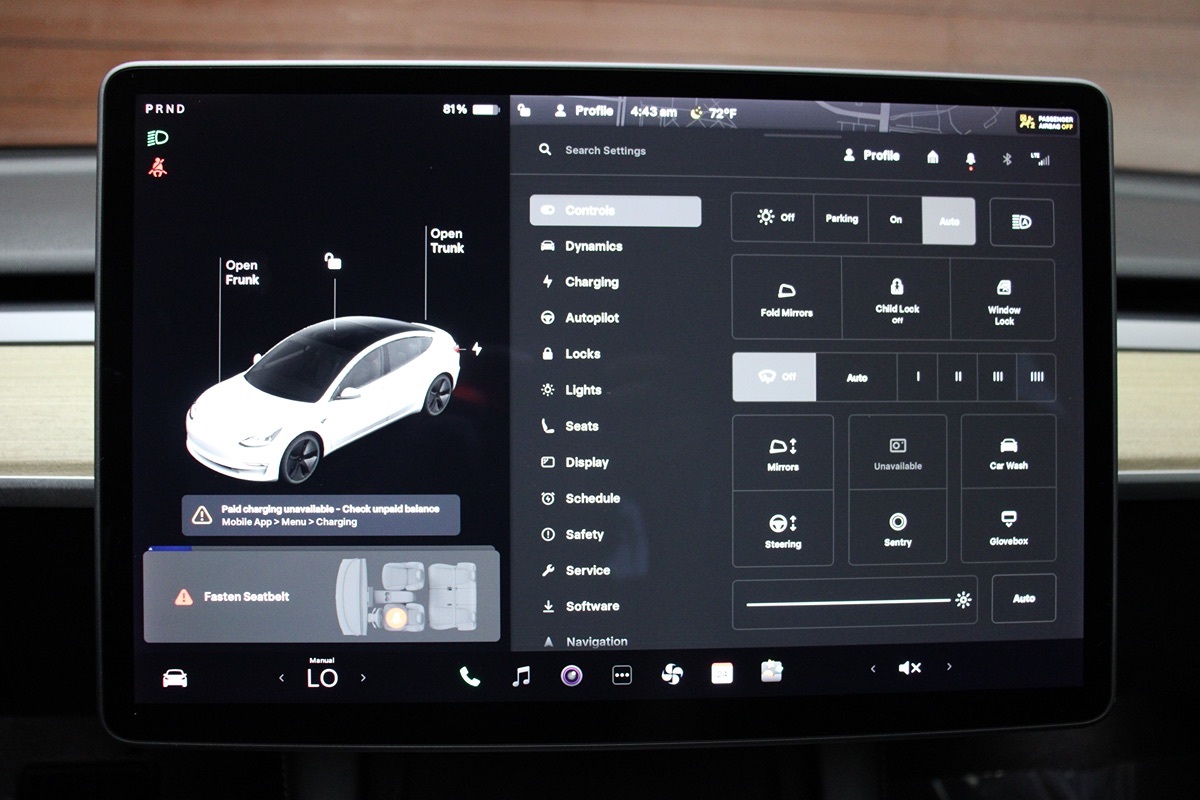The height and width of the screenshot is (800, 1200).
Task: Open the Charging settings menu
Action: point(591,282)
